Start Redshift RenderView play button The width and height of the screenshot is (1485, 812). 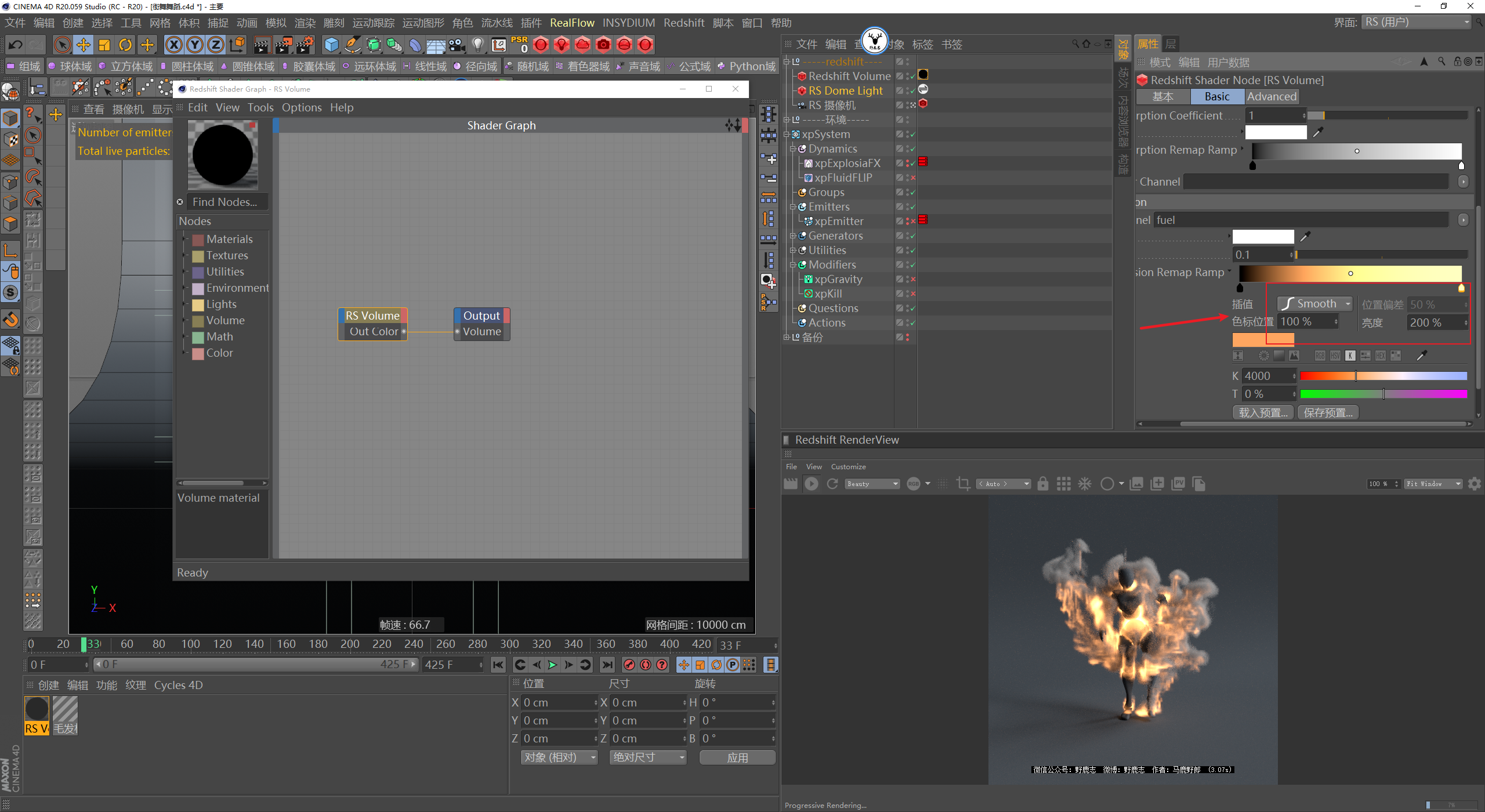pos(811,484)
